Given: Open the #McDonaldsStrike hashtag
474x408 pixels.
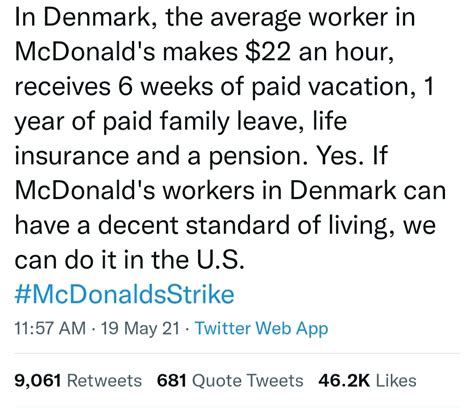Looking at the screenshot, I should [124, 294].
